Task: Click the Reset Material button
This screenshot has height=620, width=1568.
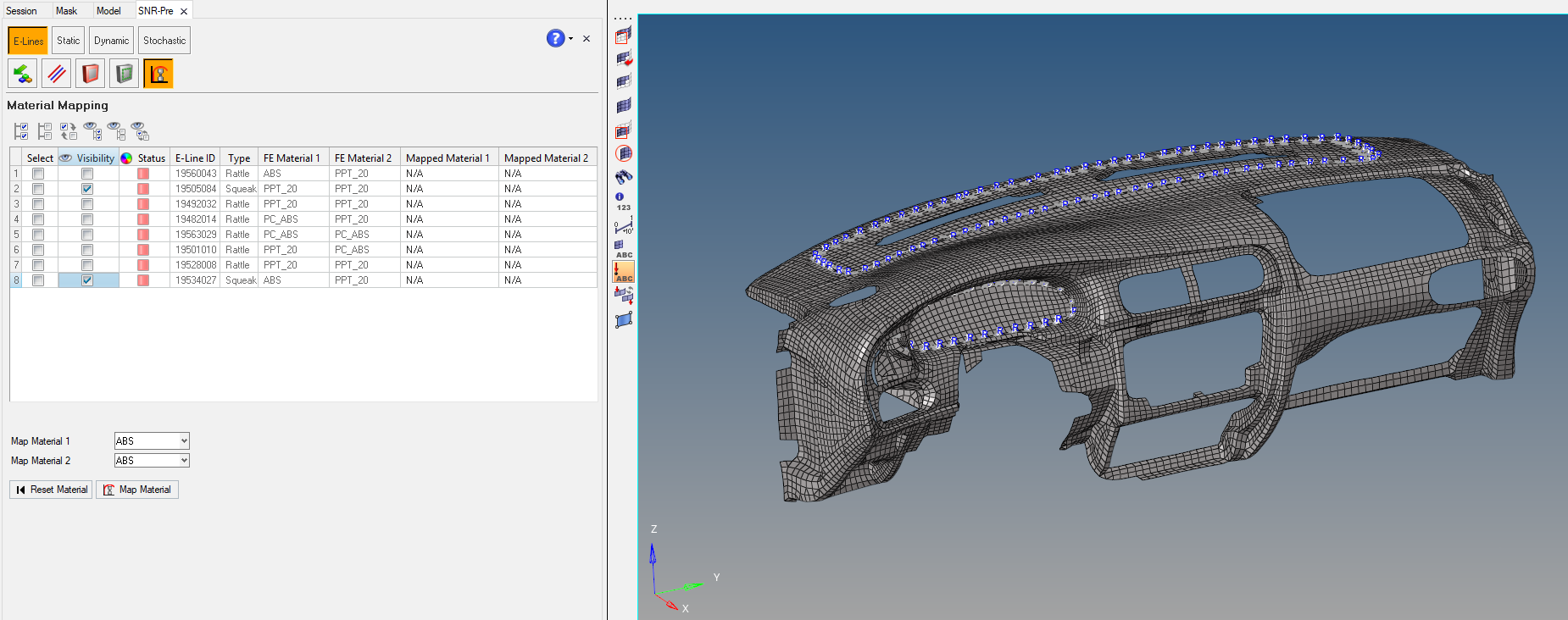Action: [52, 490]
